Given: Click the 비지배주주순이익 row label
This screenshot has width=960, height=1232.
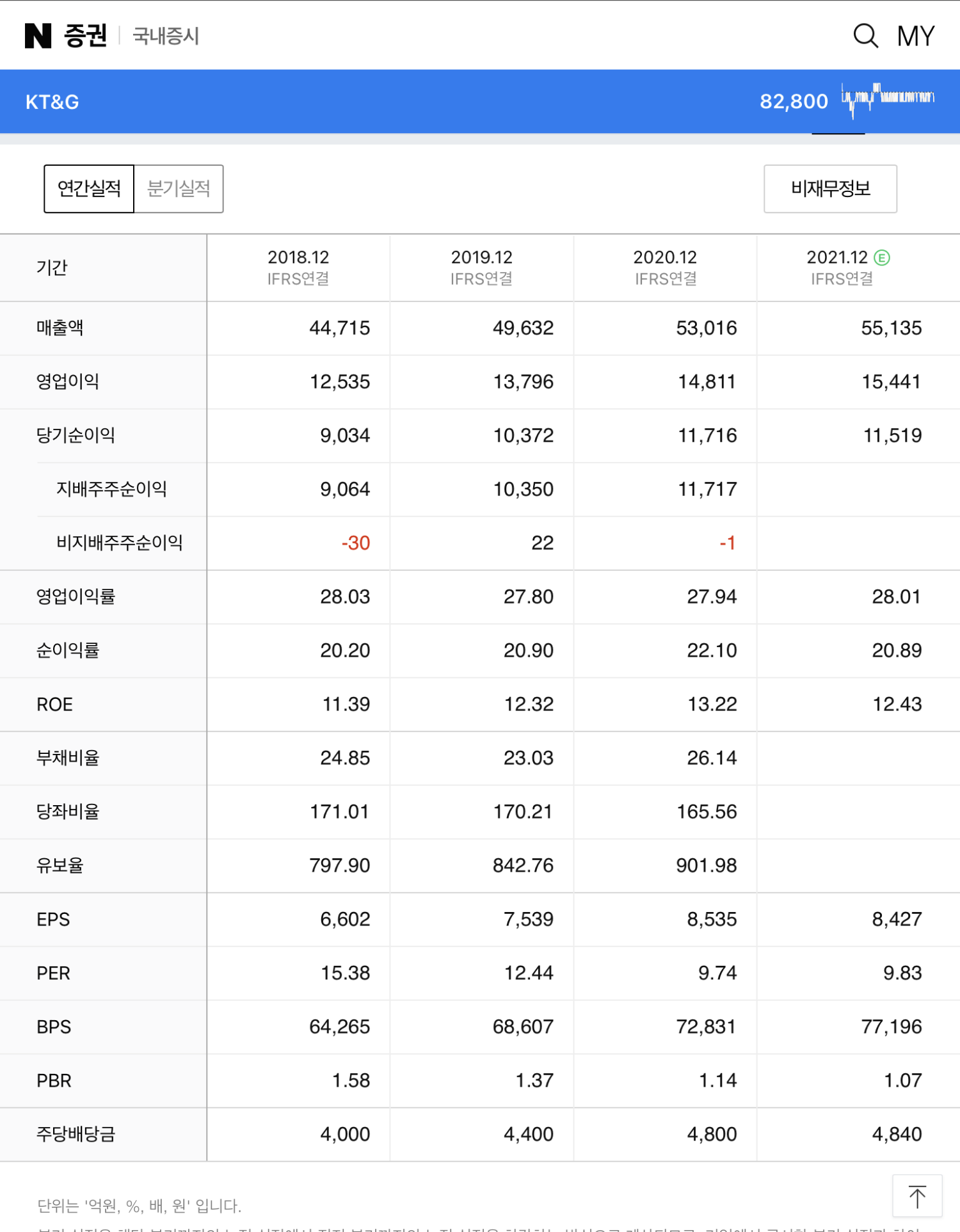Looking at the screenshot, I should (120, 543).
